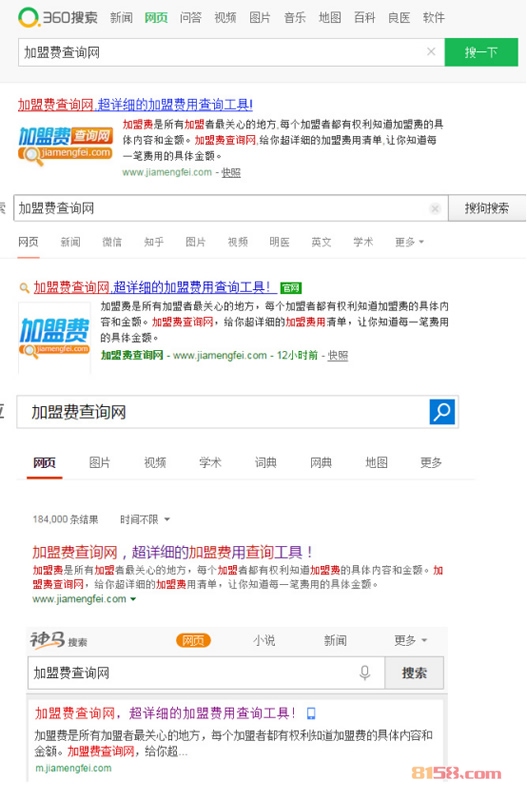Open the 加盟费查询网 logo thumbnail in 360 result
The height and width of the screenshot is (800, 527).
coord(65,146)
